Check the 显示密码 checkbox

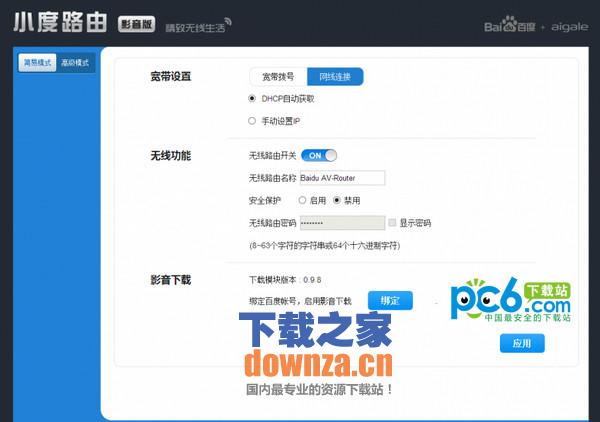coord(392,223)
